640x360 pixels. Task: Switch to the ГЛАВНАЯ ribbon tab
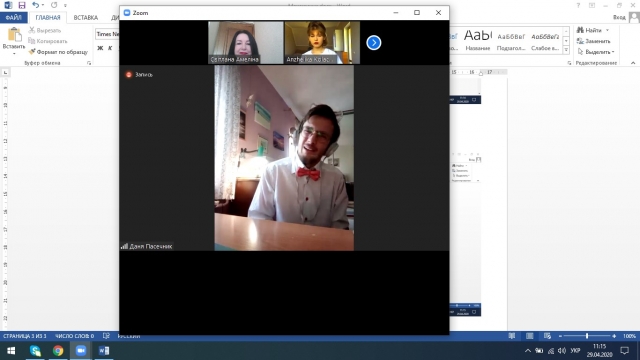click(x=48, y=18)
